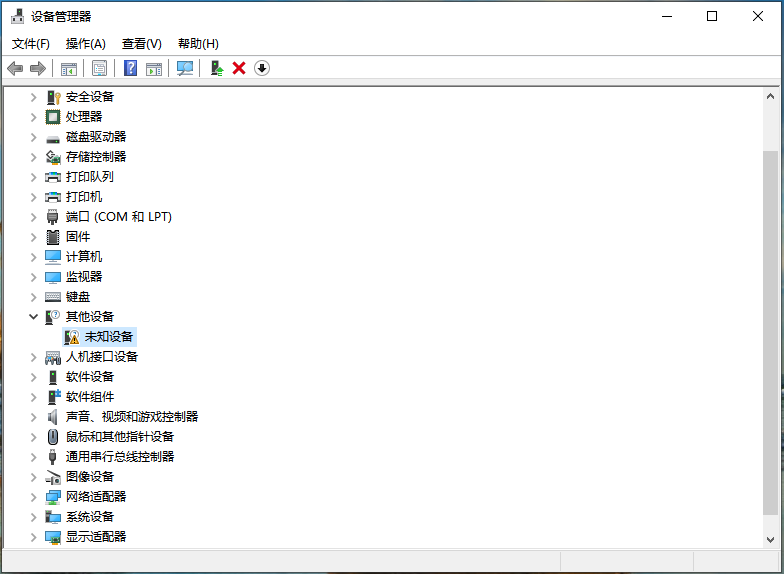Open the 帮助(H) menu

coord(198,44)
